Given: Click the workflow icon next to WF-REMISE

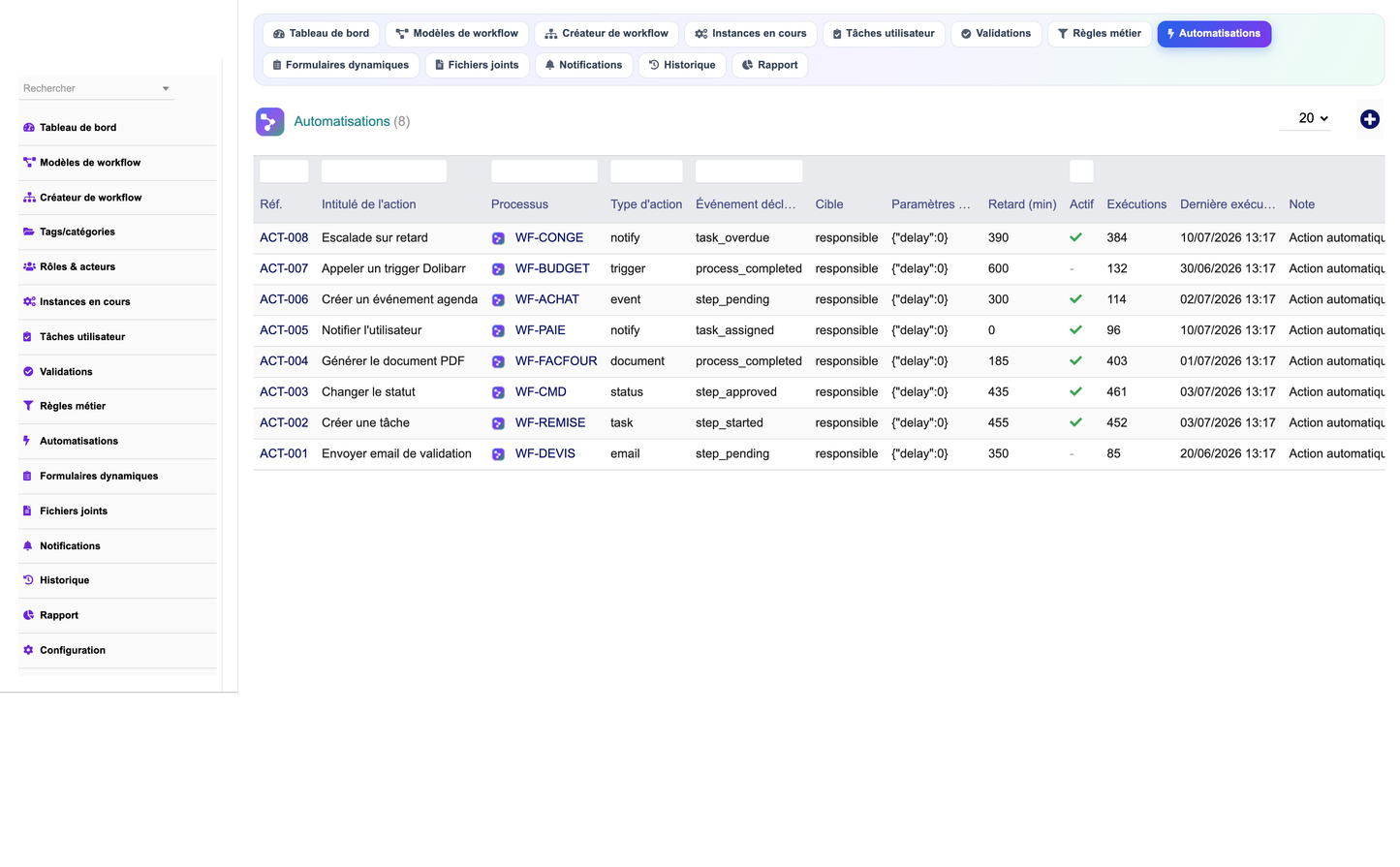Looking at the screenshot, I should pyautogui.click(x=498, y=423).
